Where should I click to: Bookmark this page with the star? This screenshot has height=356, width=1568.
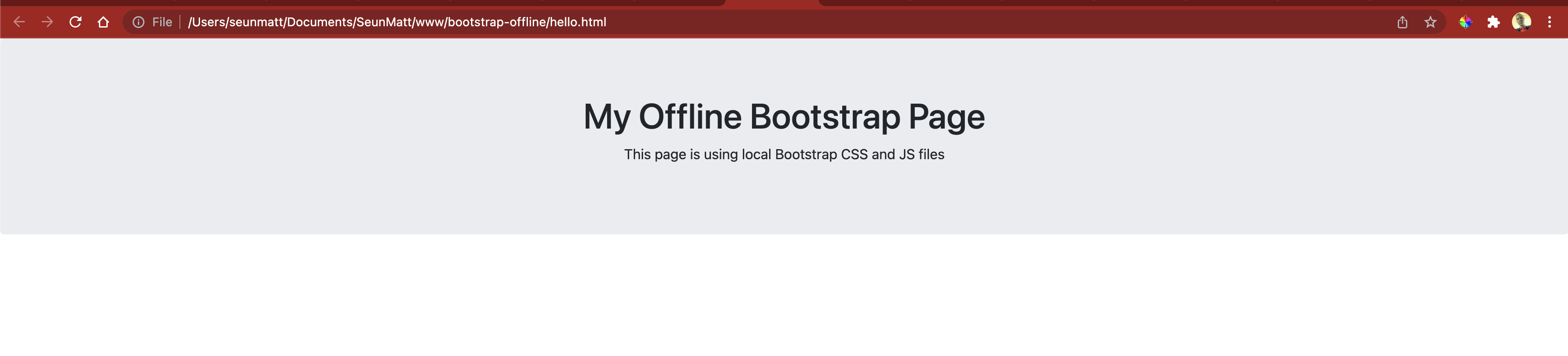tap(1431, 22)
